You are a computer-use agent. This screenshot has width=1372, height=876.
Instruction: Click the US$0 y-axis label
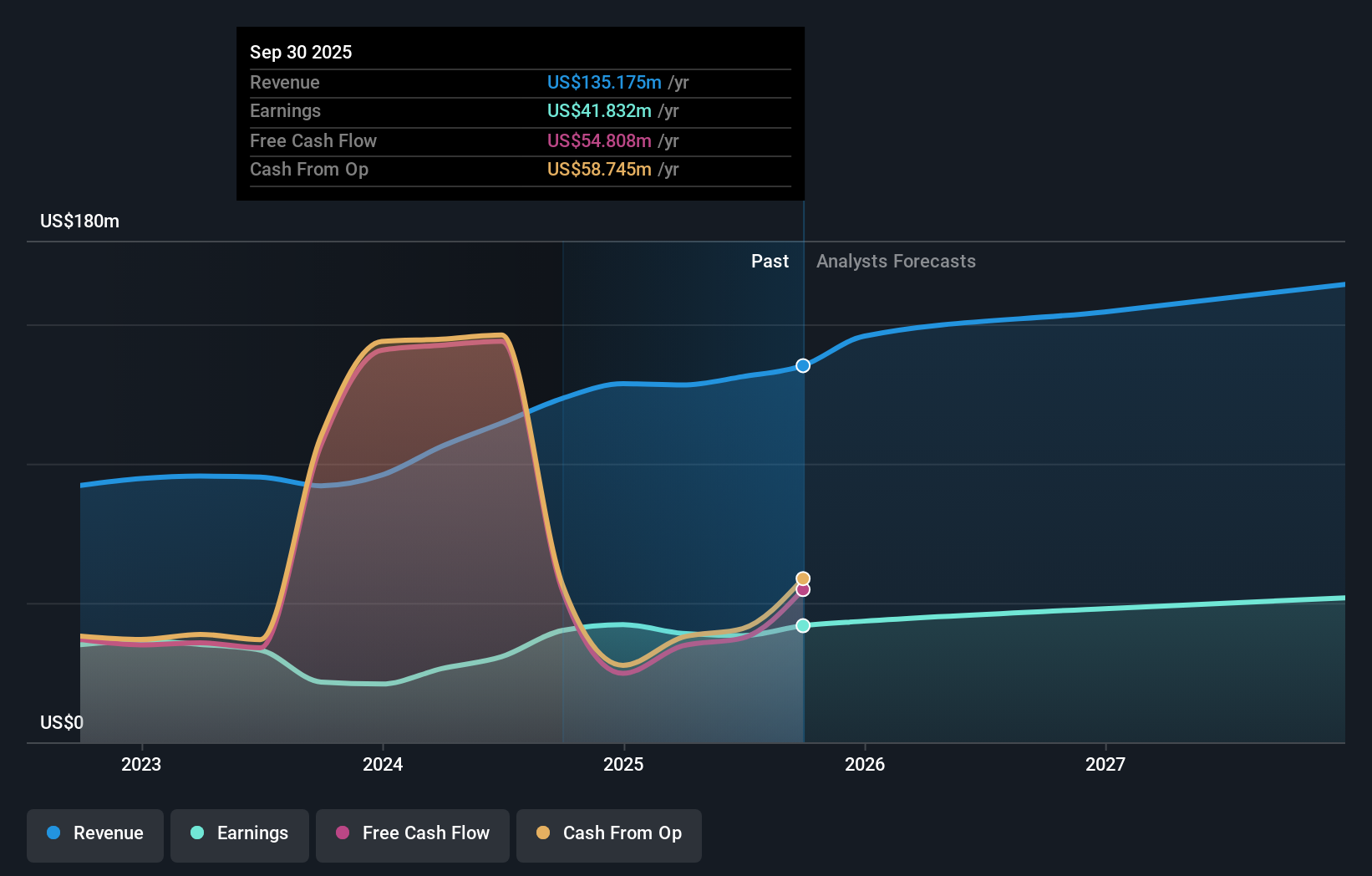62,722
